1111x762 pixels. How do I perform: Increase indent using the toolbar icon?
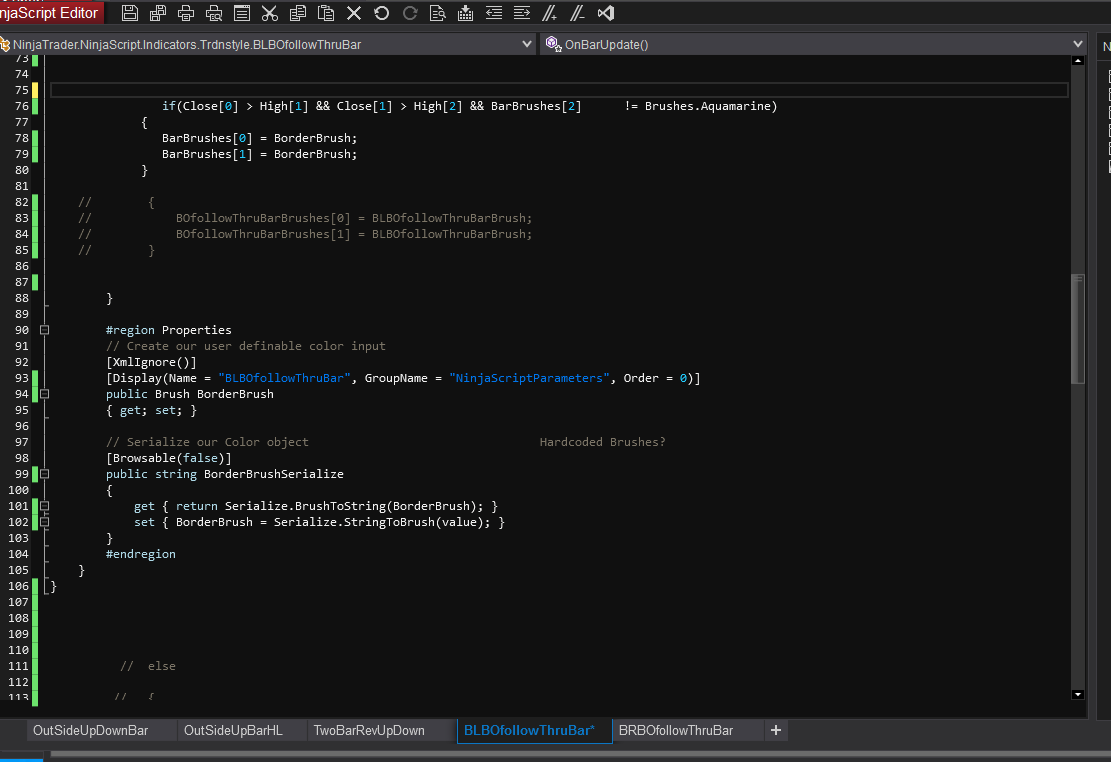(x=521, y=13)
